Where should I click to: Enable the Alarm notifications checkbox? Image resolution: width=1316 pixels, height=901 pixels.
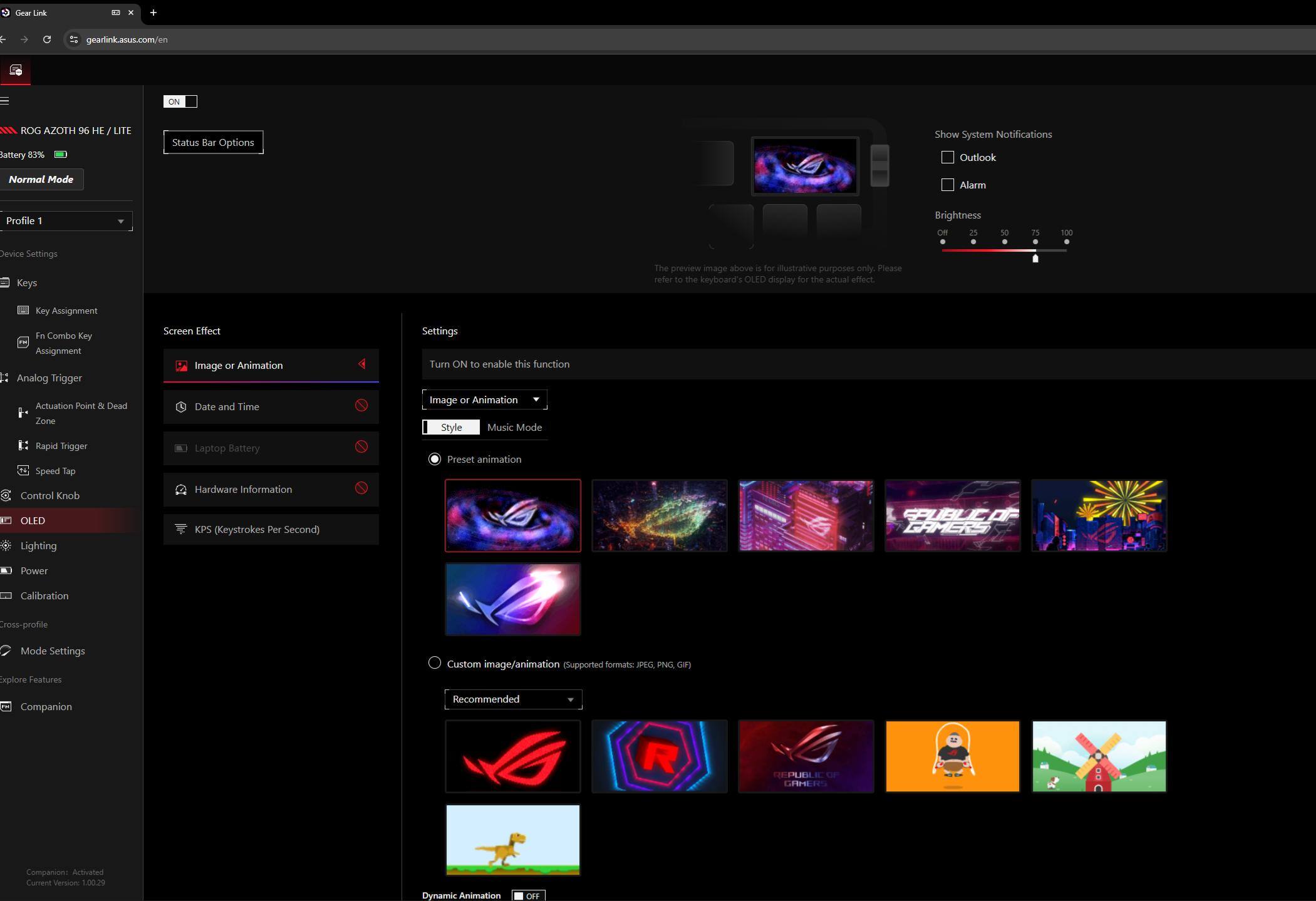[x=948, y=185]
